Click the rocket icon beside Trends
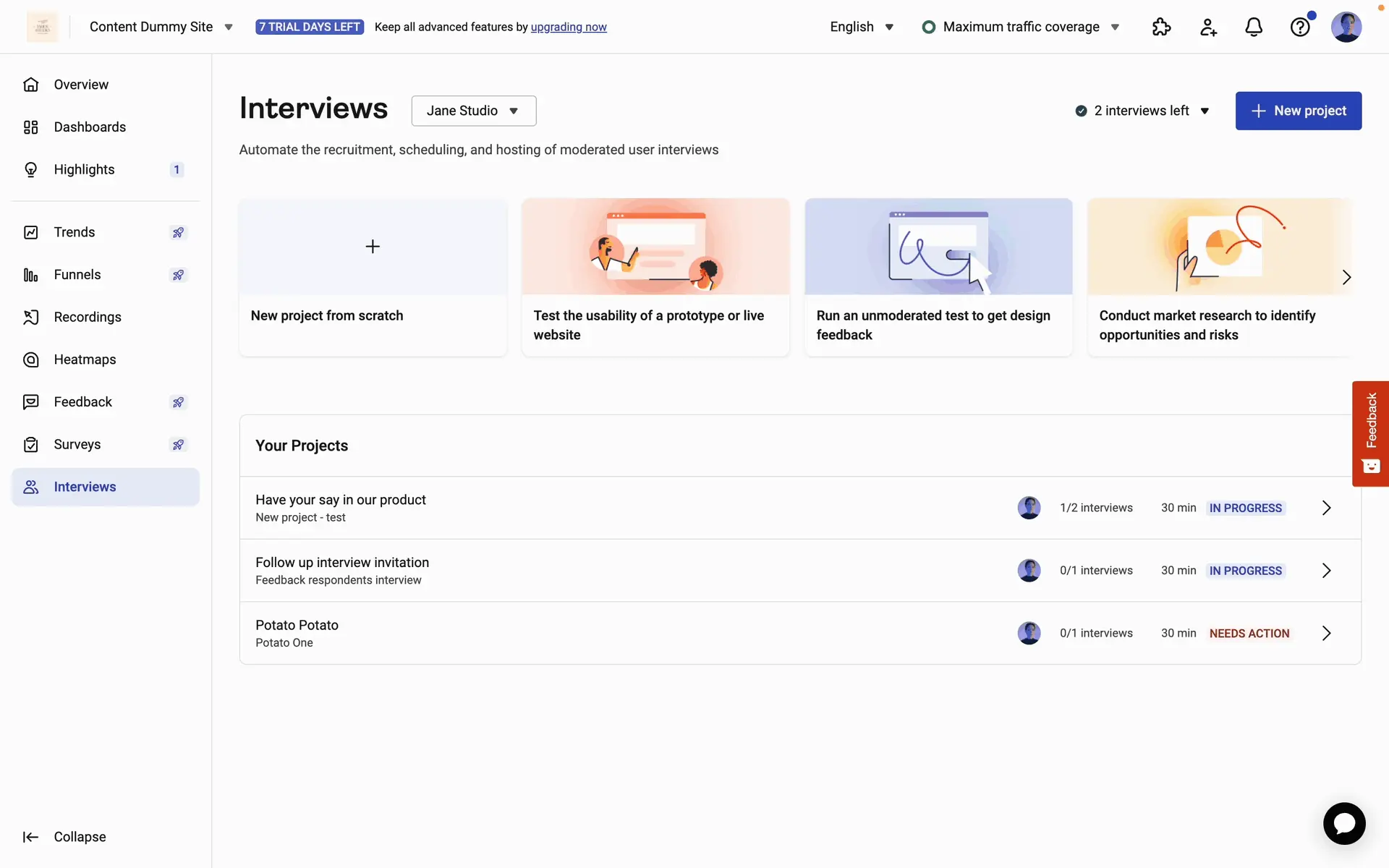The image size is (1389, 868). click(178, 232)
